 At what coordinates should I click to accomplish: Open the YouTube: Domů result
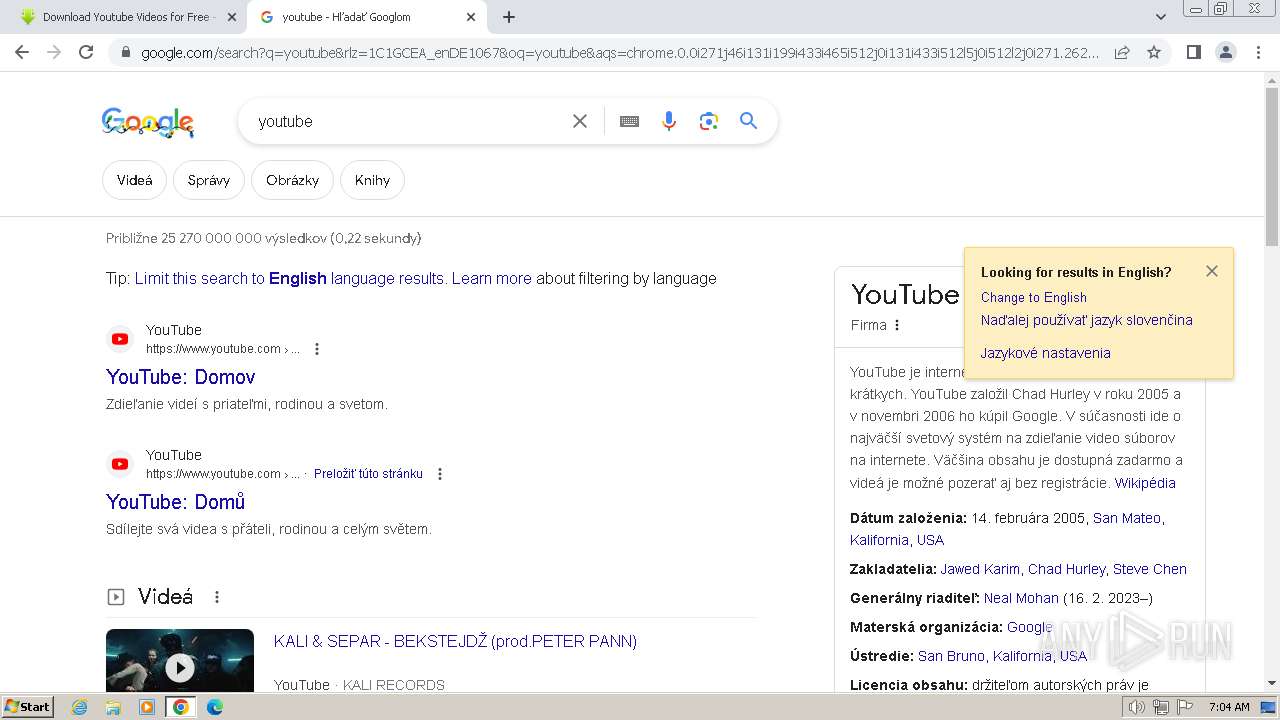tap(176, 502)
